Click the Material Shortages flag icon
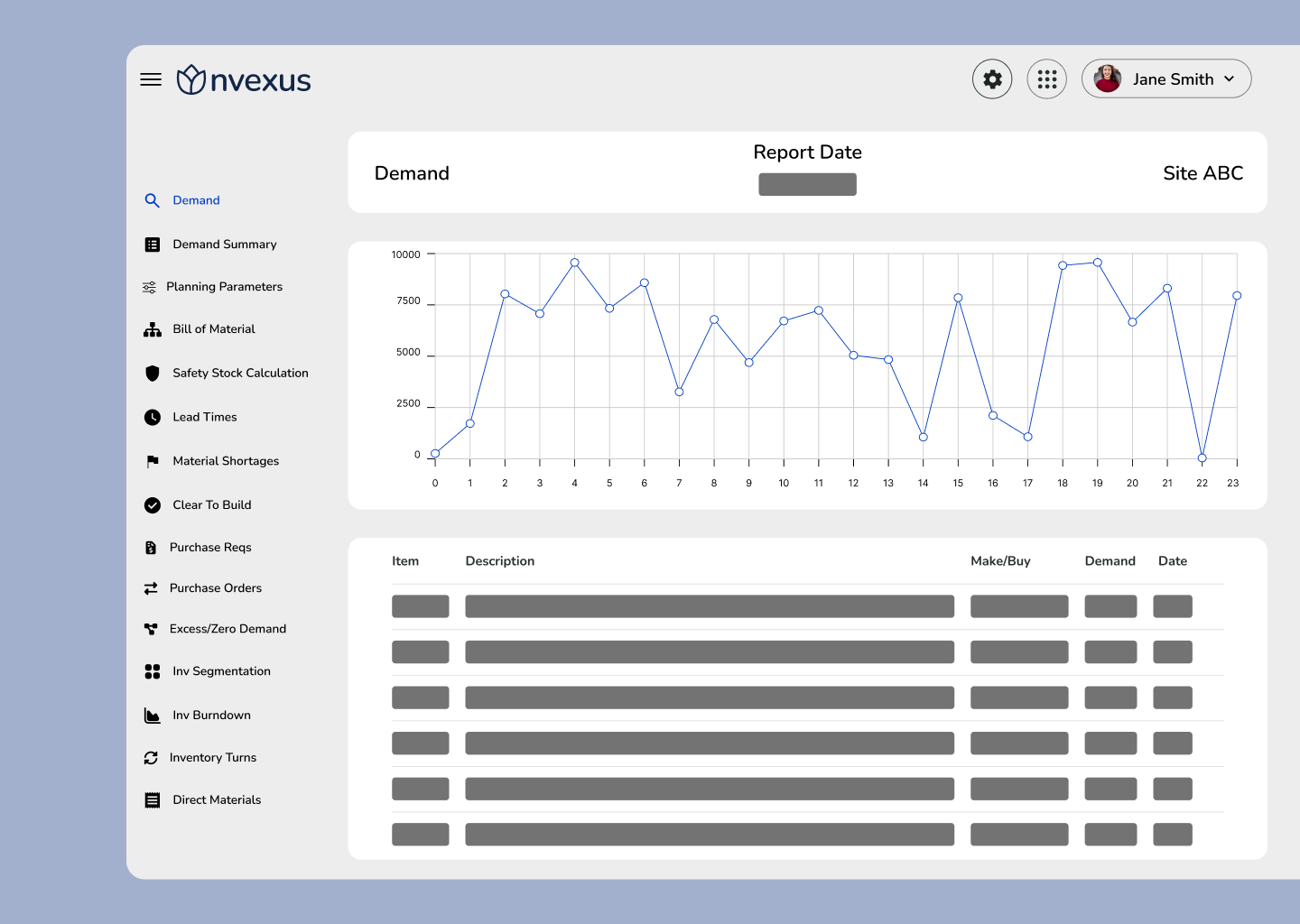1300x924 pixels. click(x=153, y=461)
